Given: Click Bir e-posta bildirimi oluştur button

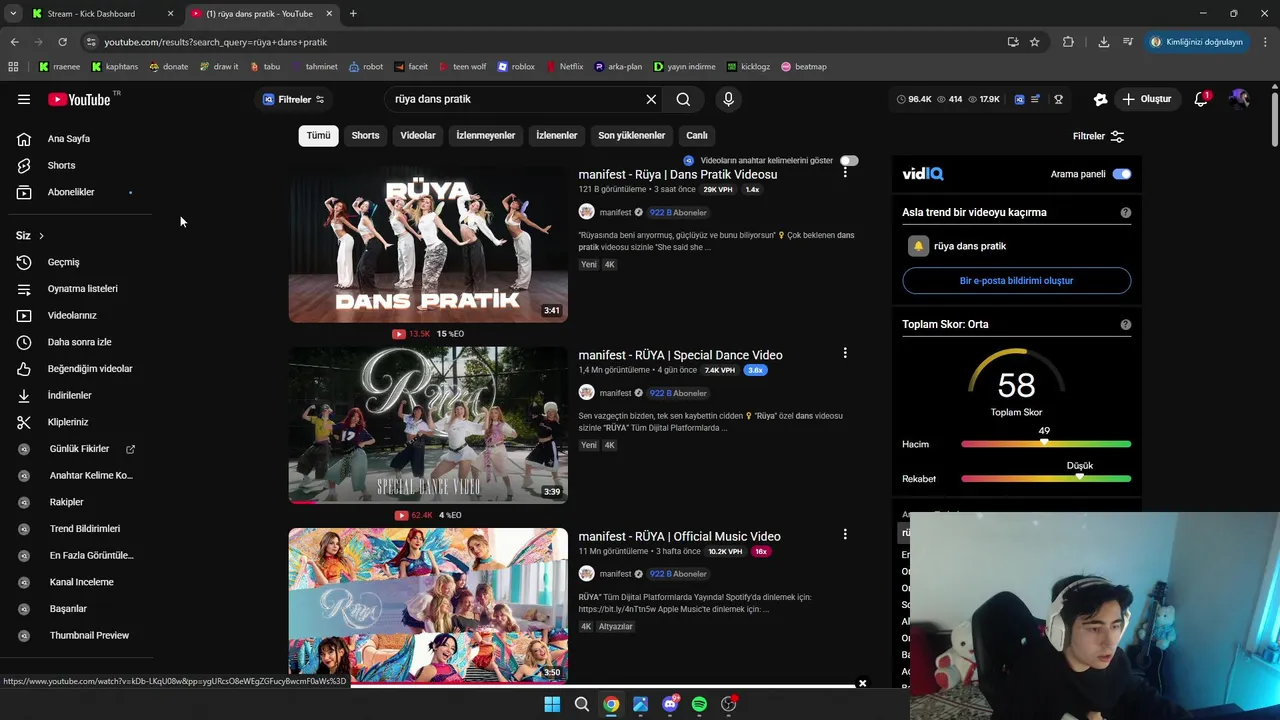Looking at the screenshot, I should click(1016, 281).
